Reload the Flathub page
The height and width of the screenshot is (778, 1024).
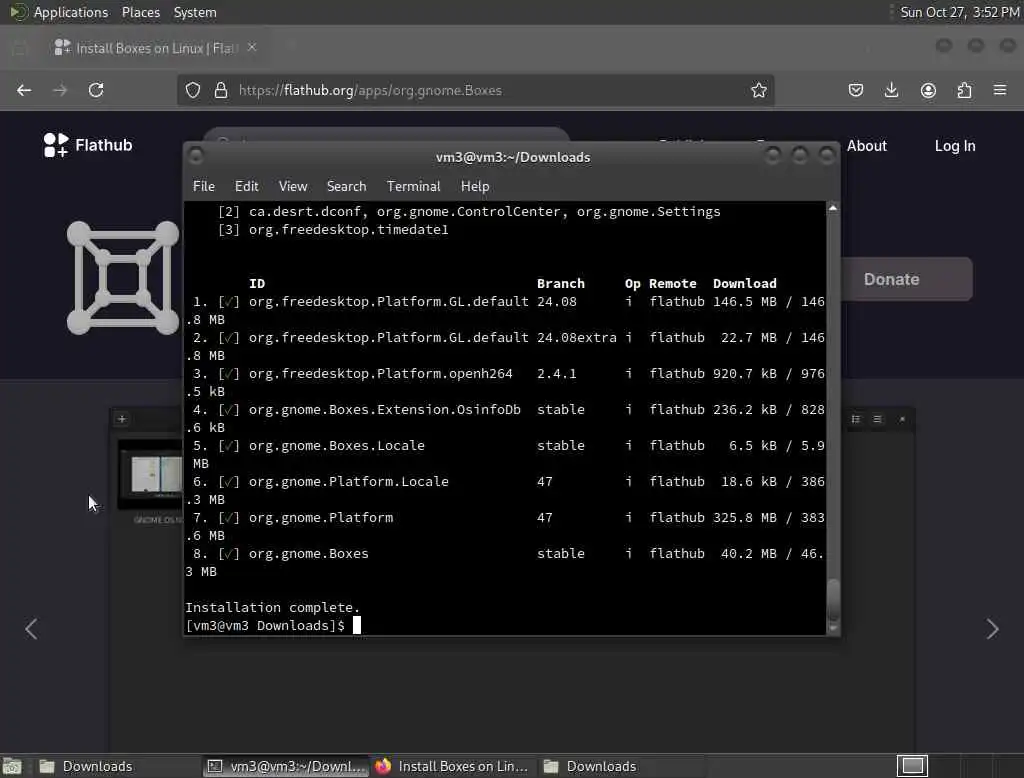96,90
